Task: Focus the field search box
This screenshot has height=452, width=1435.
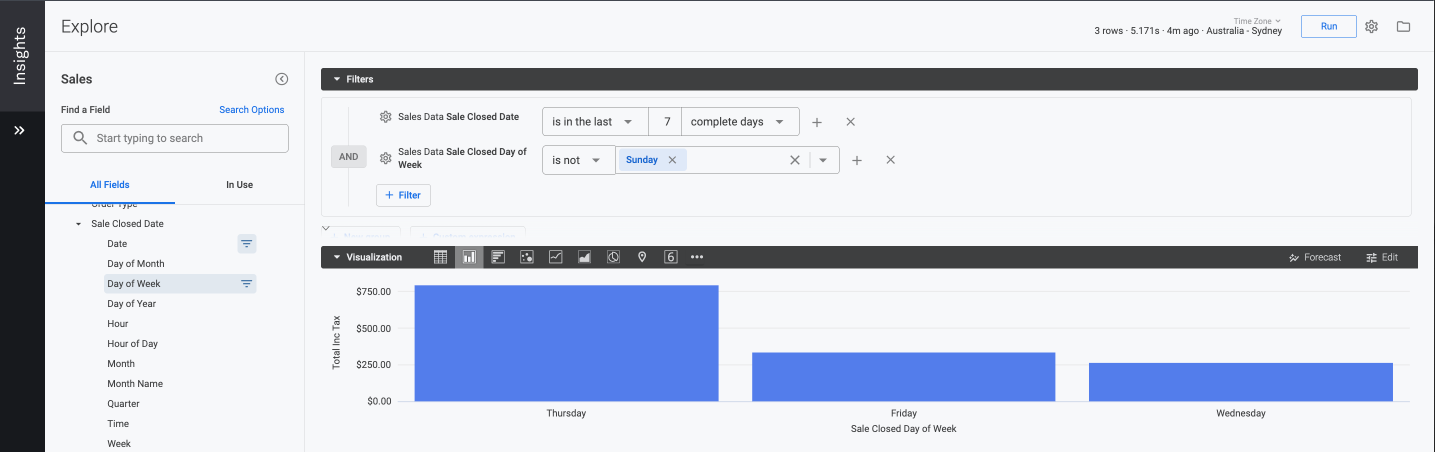Action: click(175, 138)
